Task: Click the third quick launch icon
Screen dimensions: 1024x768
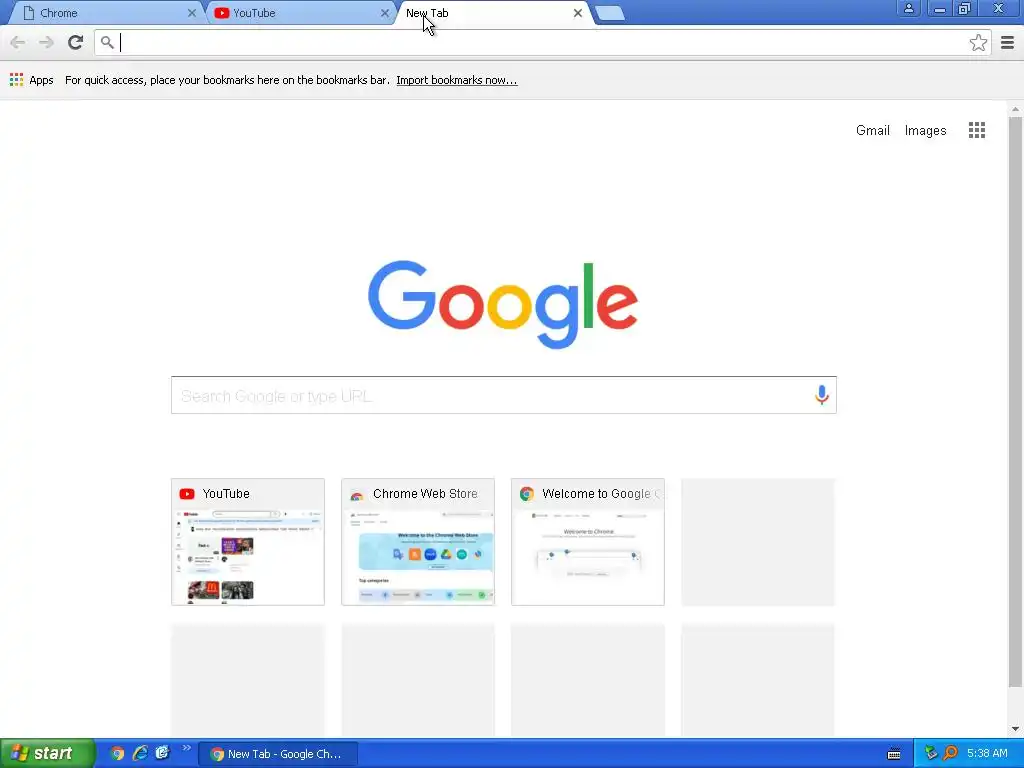Action: coord(162,754)
